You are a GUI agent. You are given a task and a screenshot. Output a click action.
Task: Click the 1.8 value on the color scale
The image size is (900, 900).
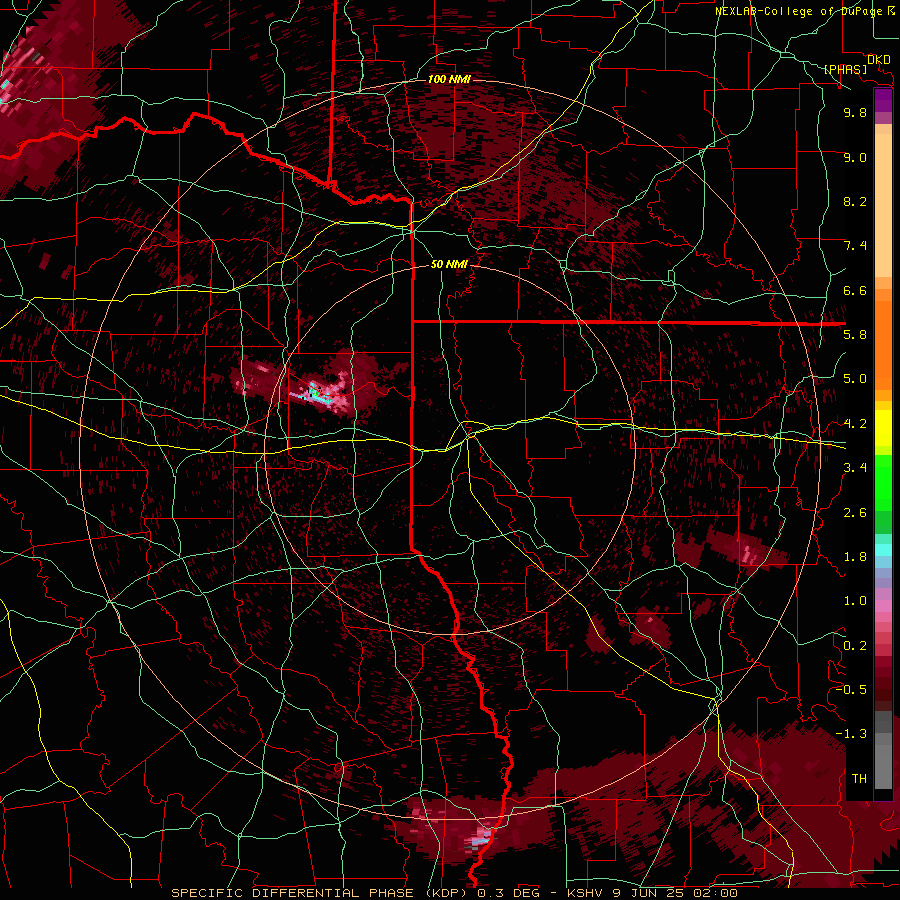[855, 557]
